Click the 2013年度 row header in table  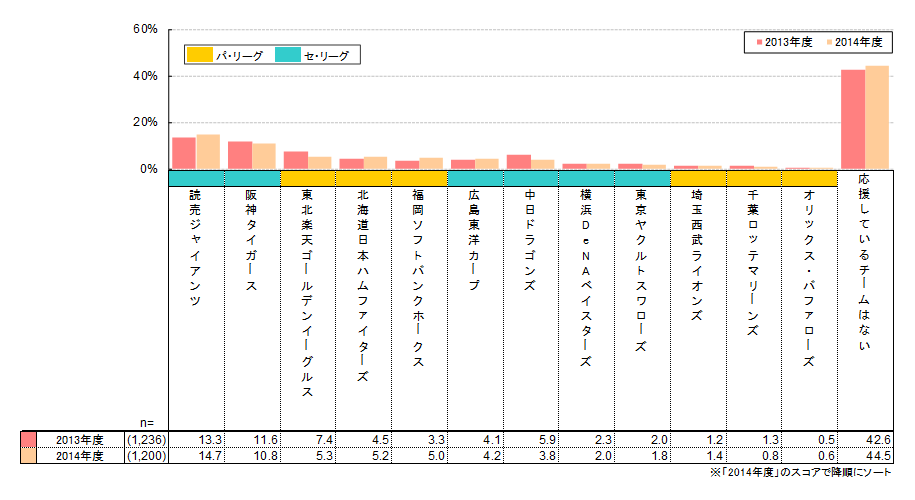point(80,440)
